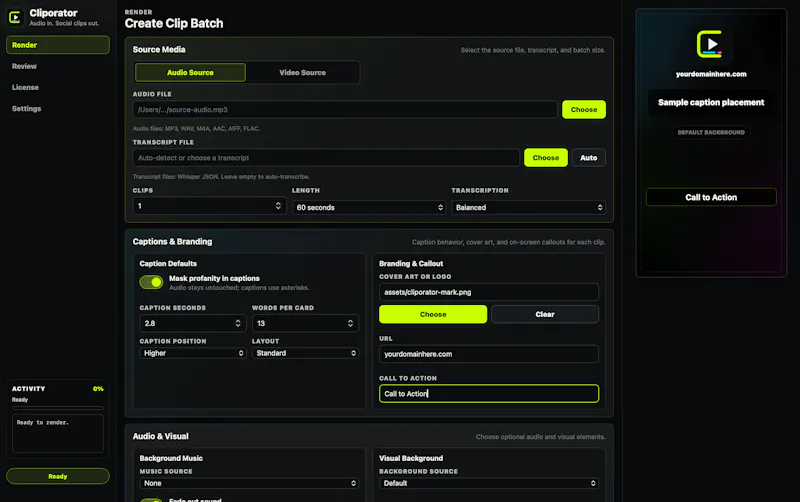Click the Captions & Branding section title
The height and width of the screenshot is (502, 800).
[x=172, y=242]
